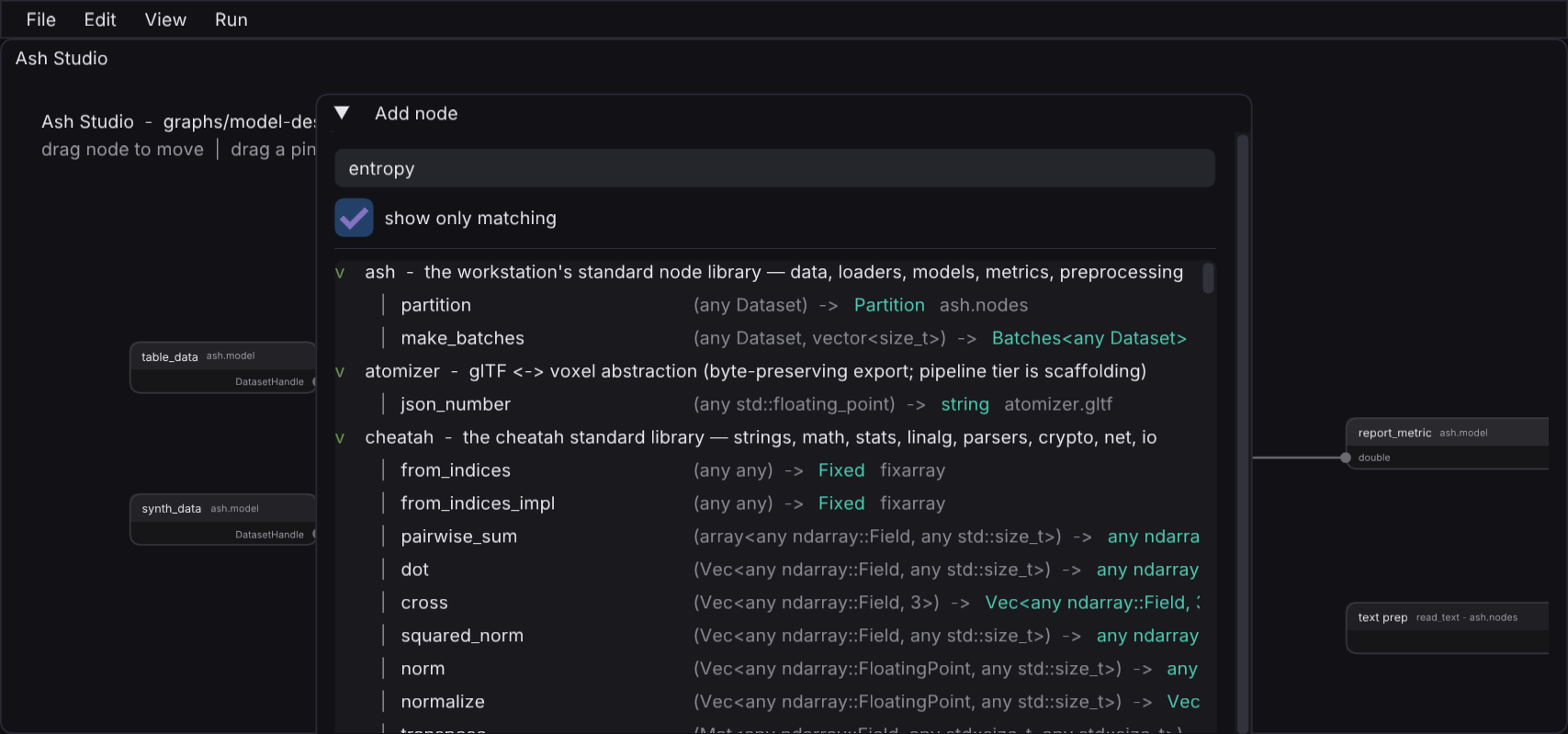The image size is (1568, 734).
Task: Click the DatasetHandle label on synth_data
Action: [x=269, y=535]
